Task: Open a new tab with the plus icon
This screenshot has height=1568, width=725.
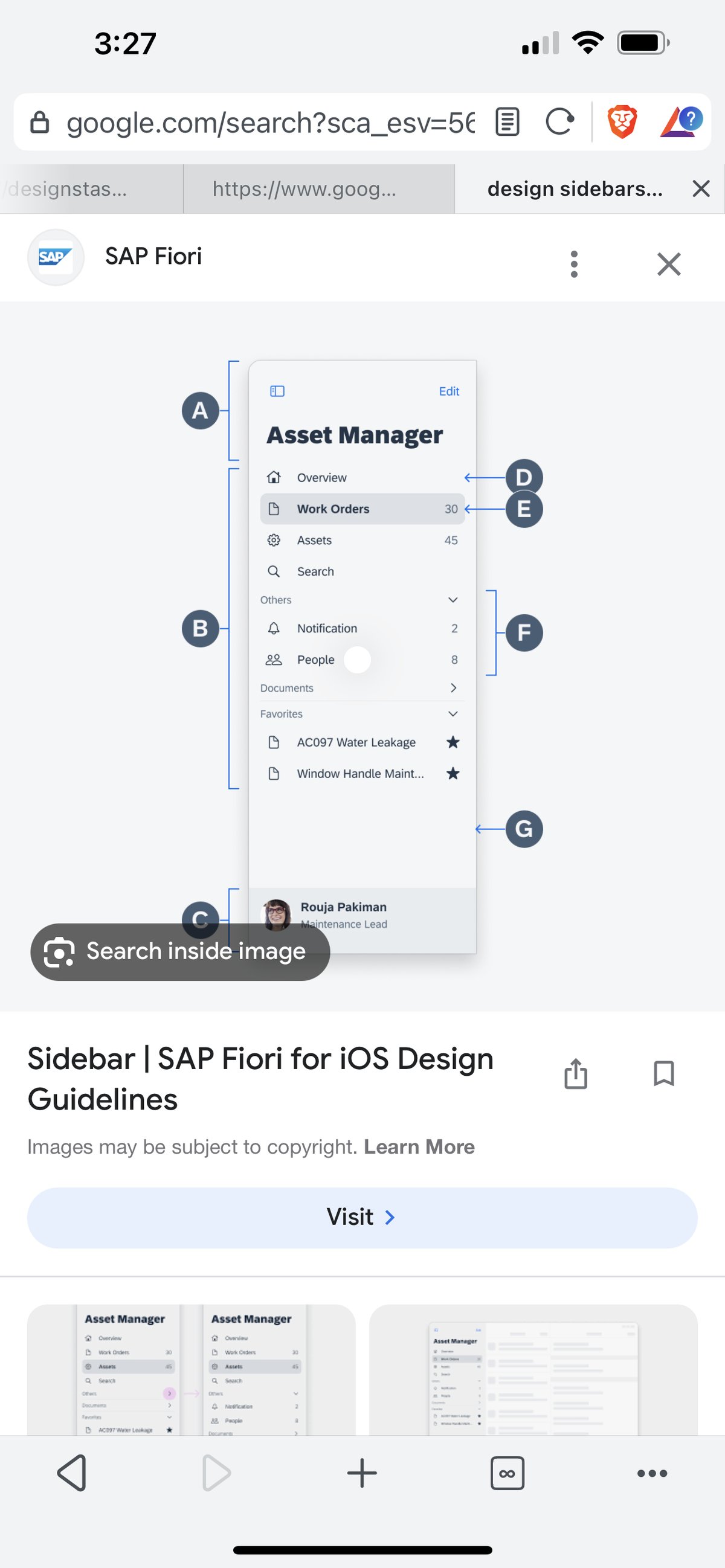Action: 362,1473
